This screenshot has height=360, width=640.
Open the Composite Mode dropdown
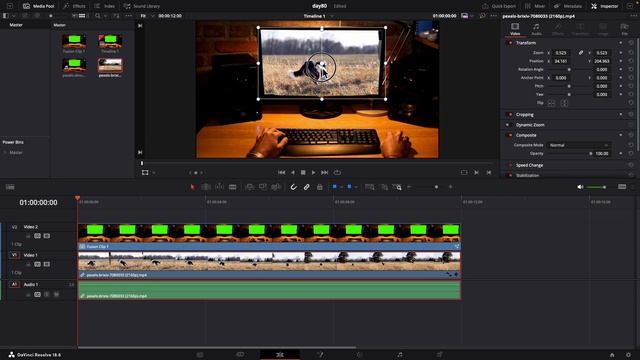tap(578, 145)
